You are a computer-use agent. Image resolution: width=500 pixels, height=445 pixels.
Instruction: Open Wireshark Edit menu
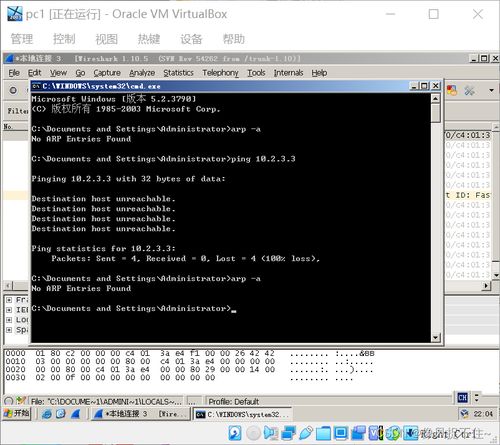34,73
